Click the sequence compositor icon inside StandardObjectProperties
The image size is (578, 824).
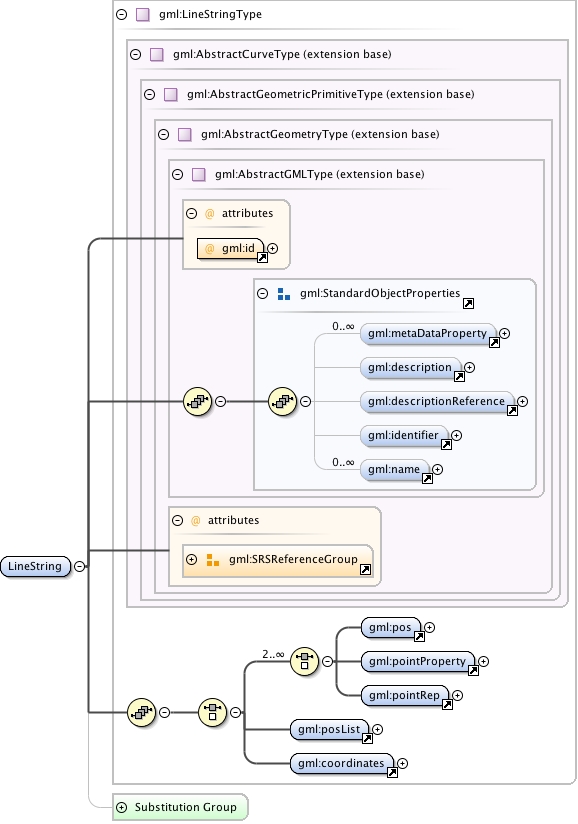(283, 401)
